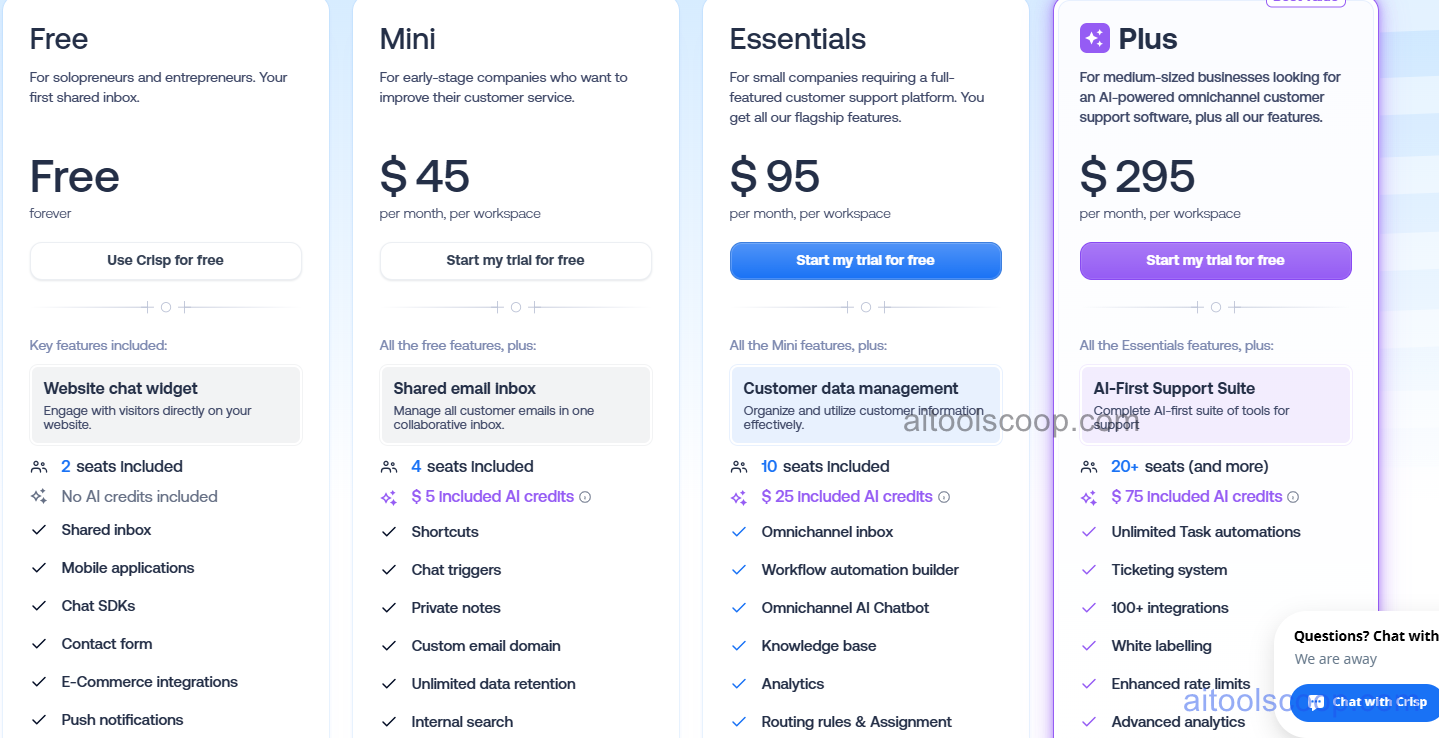Click the checkmark next to "Omnichannel AI Chatbot"

coord(739,607)
